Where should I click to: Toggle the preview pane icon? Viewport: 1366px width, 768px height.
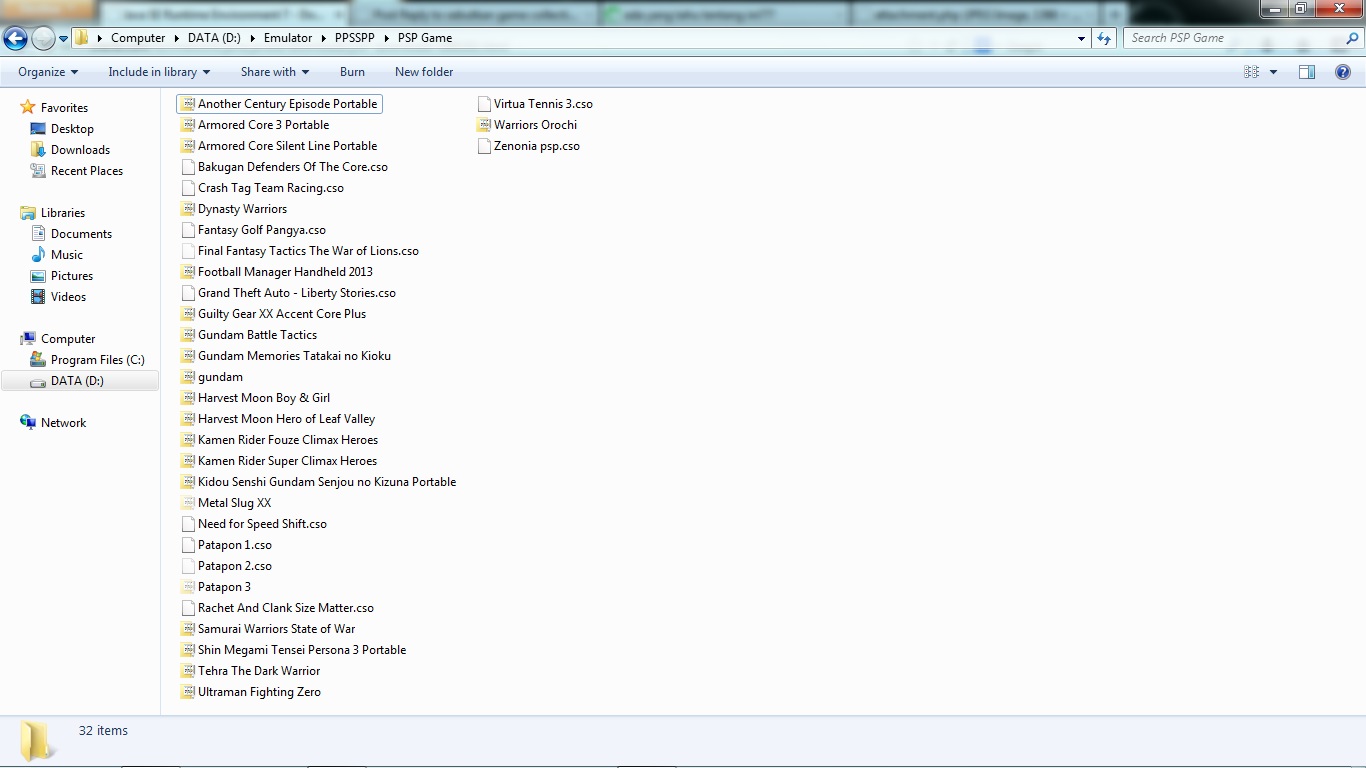pyautogui.click(x=1307, y=72)
